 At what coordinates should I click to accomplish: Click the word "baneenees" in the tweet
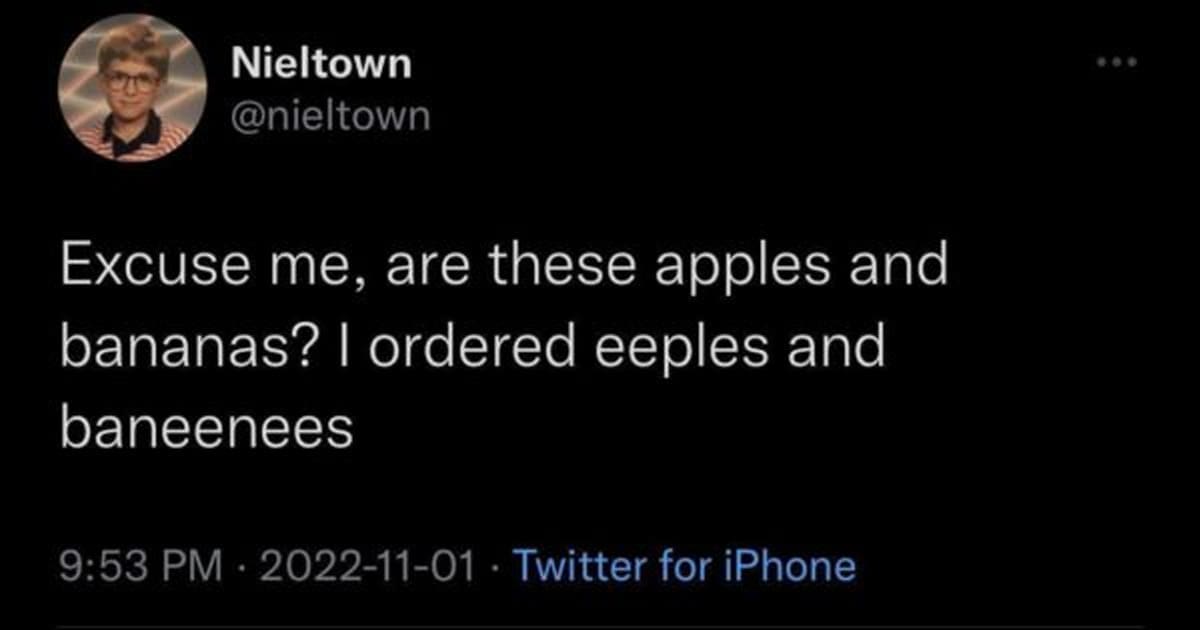(207, 428)
